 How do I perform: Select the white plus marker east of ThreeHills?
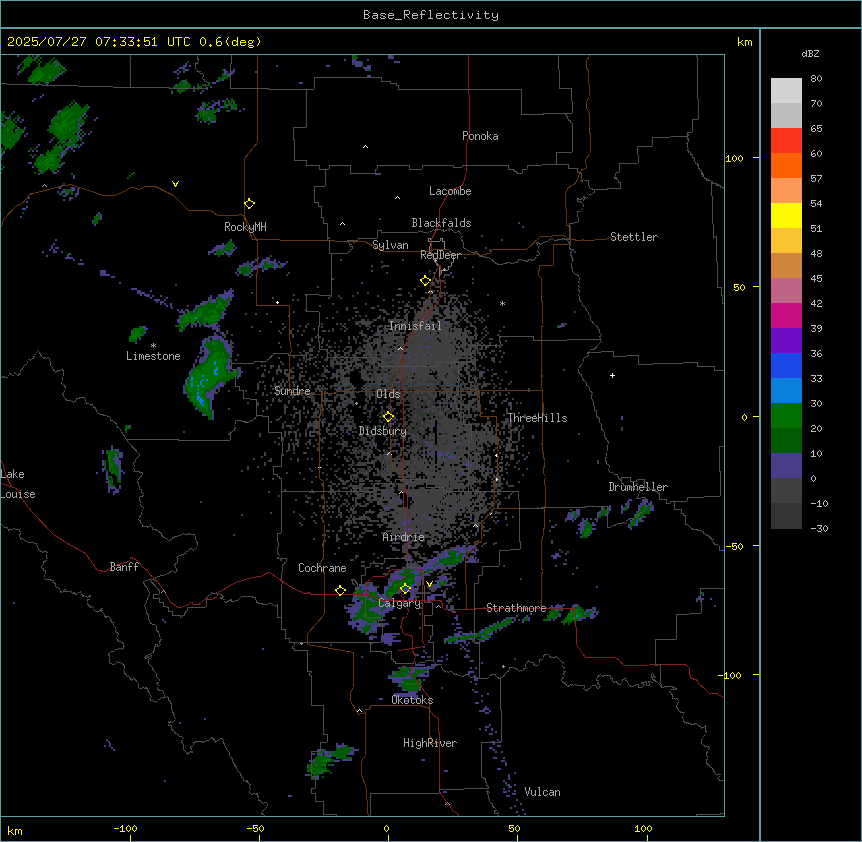point(612,375)
